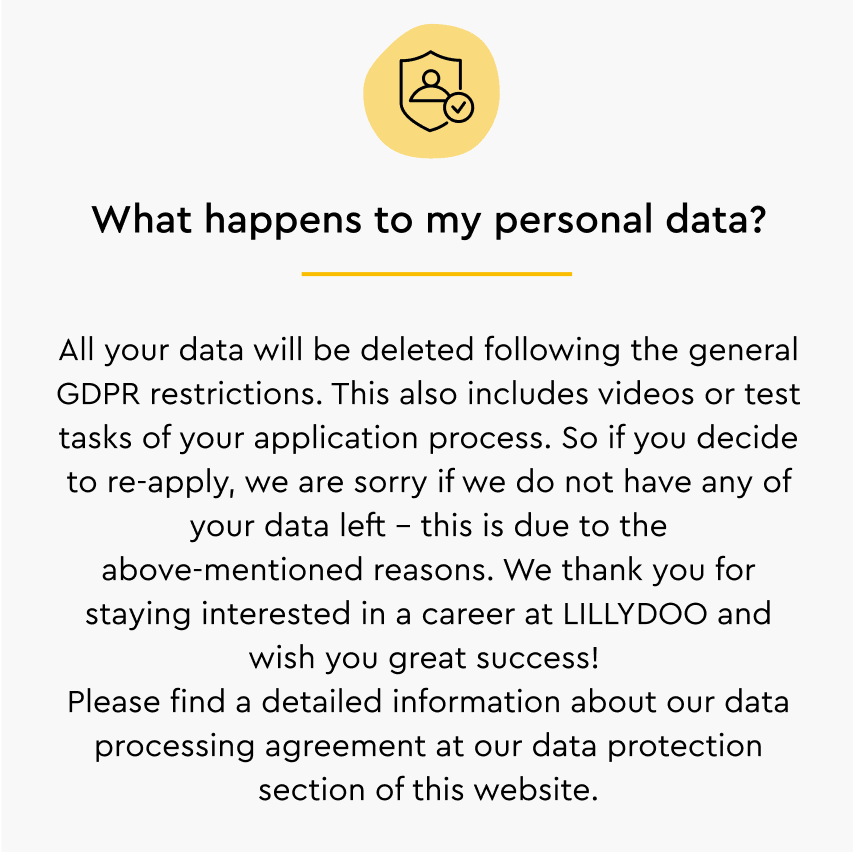Screen dimensions: 853x852
Task: Click the 'above-mentioned reasons' phrase
Action: point(297,570)
